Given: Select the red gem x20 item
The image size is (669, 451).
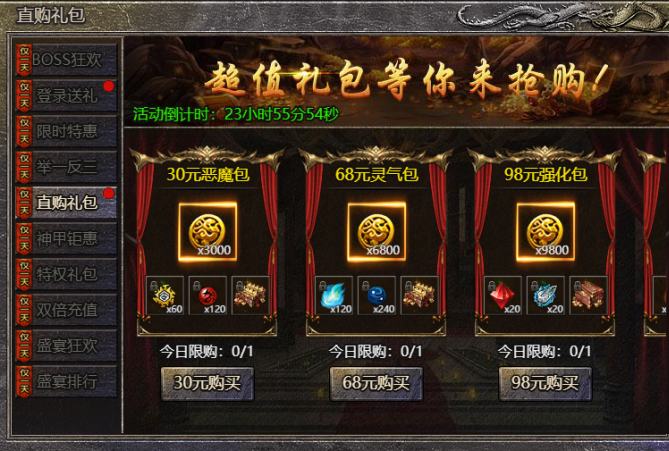Looking at the screenshot, I should pos(503,295).
